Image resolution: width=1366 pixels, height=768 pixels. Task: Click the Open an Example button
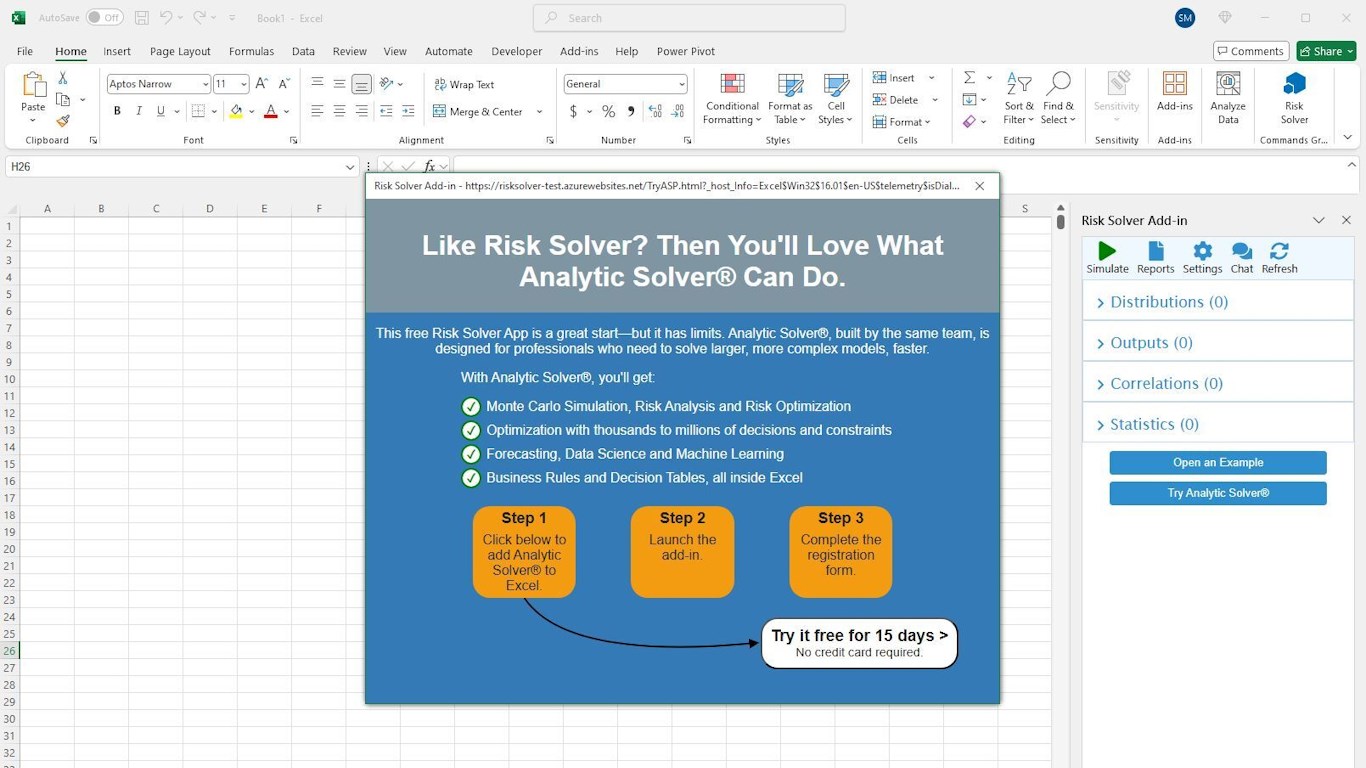coord(1218,463)
